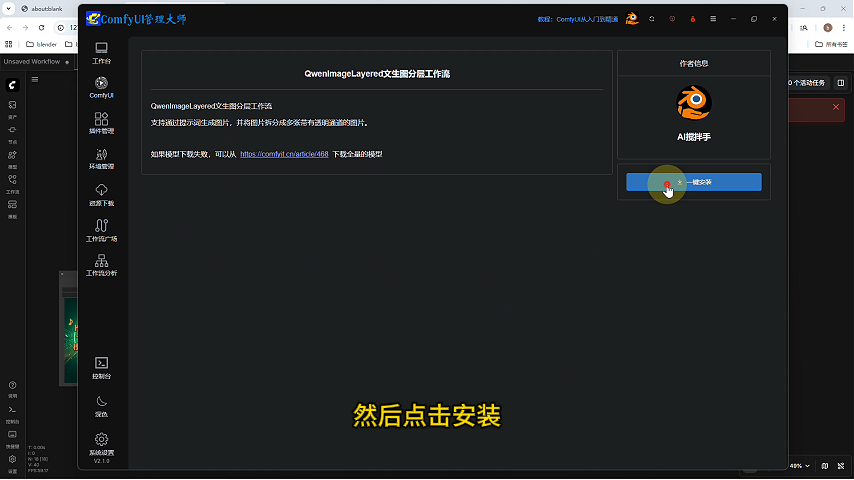Screen dimensions: 854x480
Task: Click the ComfyUI管理大师 logo
Action: (136, 19)
